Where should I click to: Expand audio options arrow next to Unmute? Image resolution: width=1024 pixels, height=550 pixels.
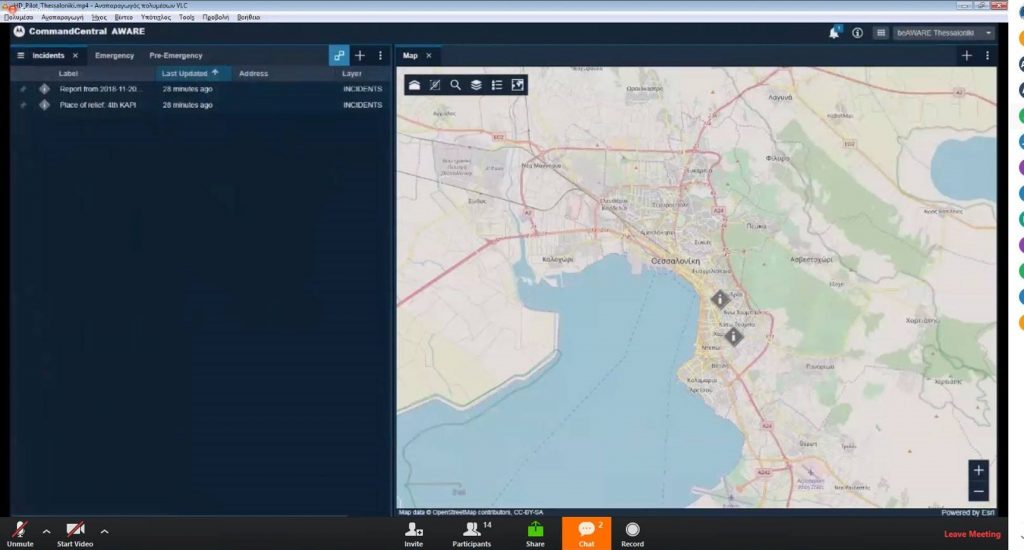[x=46, y=532]
